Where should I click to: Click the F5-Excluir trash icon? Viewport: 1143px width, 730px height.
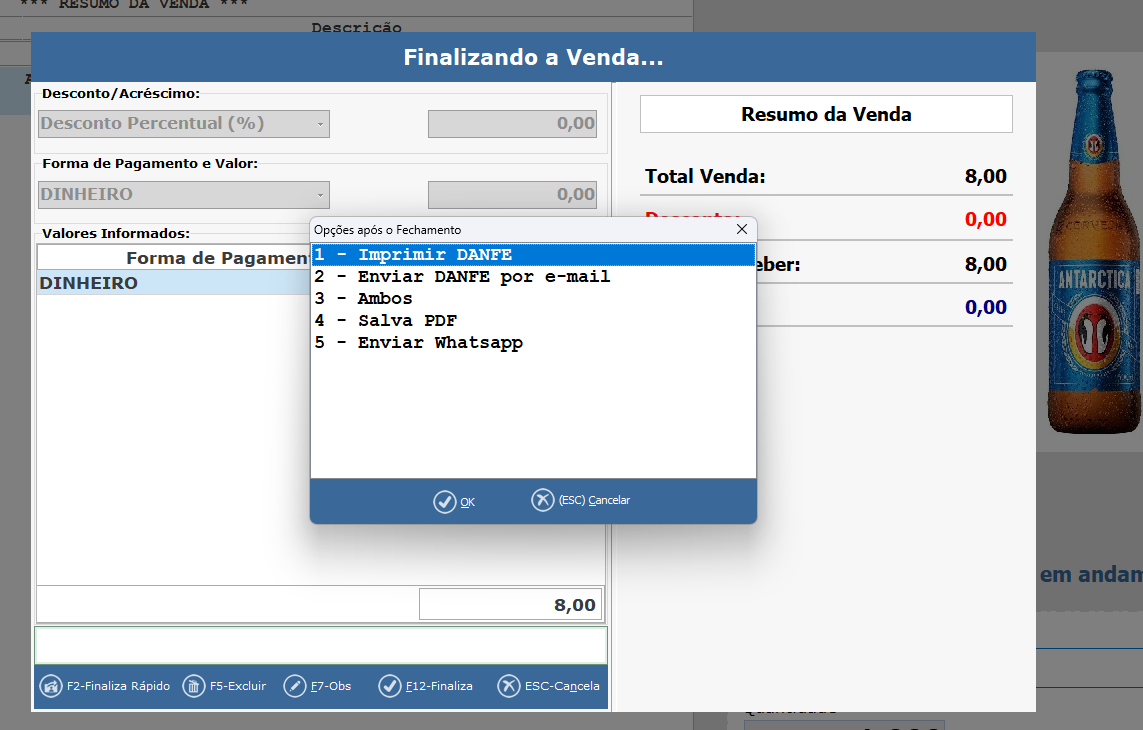coord(194,686)
